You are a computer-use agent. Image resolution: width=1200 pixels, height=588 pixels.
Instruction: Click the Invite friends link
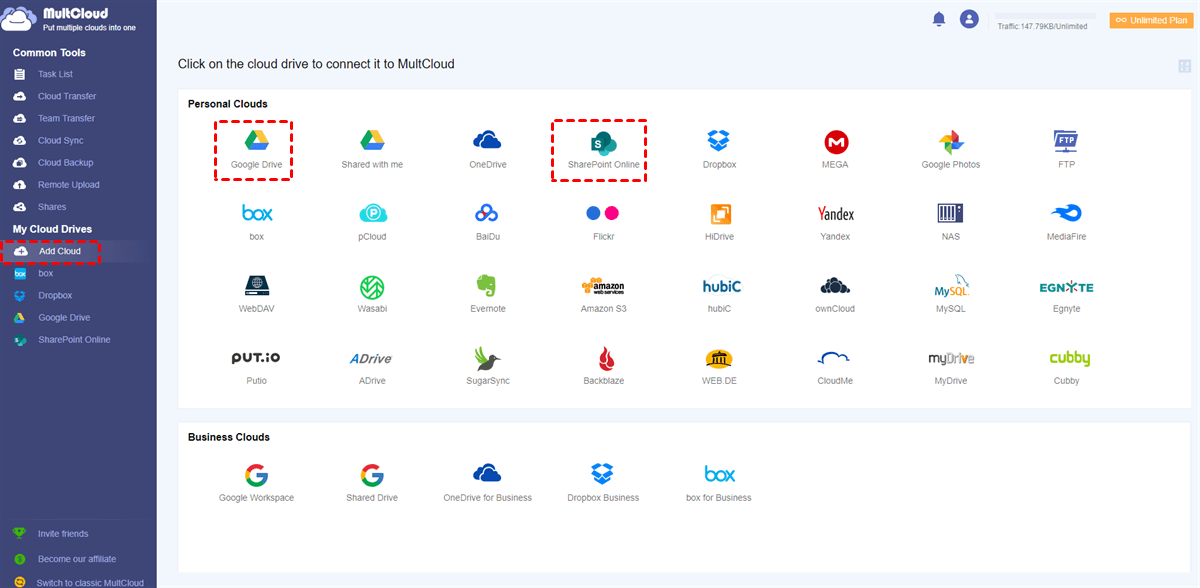[x=63, y=534]
